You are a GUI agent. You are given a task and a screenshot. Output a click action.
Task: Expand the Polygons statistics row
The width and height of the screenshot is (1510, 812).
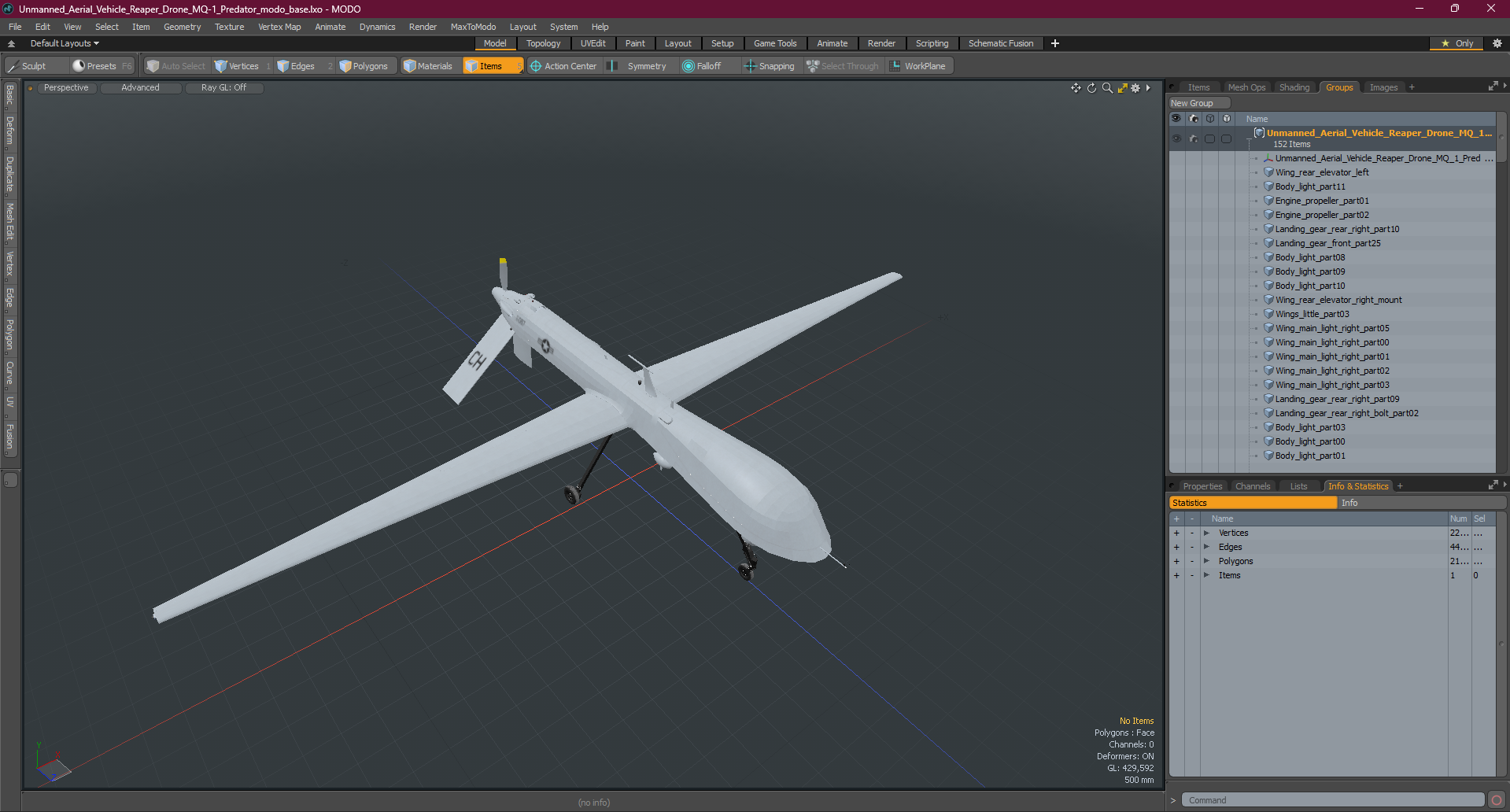(x=1206, y=561)
